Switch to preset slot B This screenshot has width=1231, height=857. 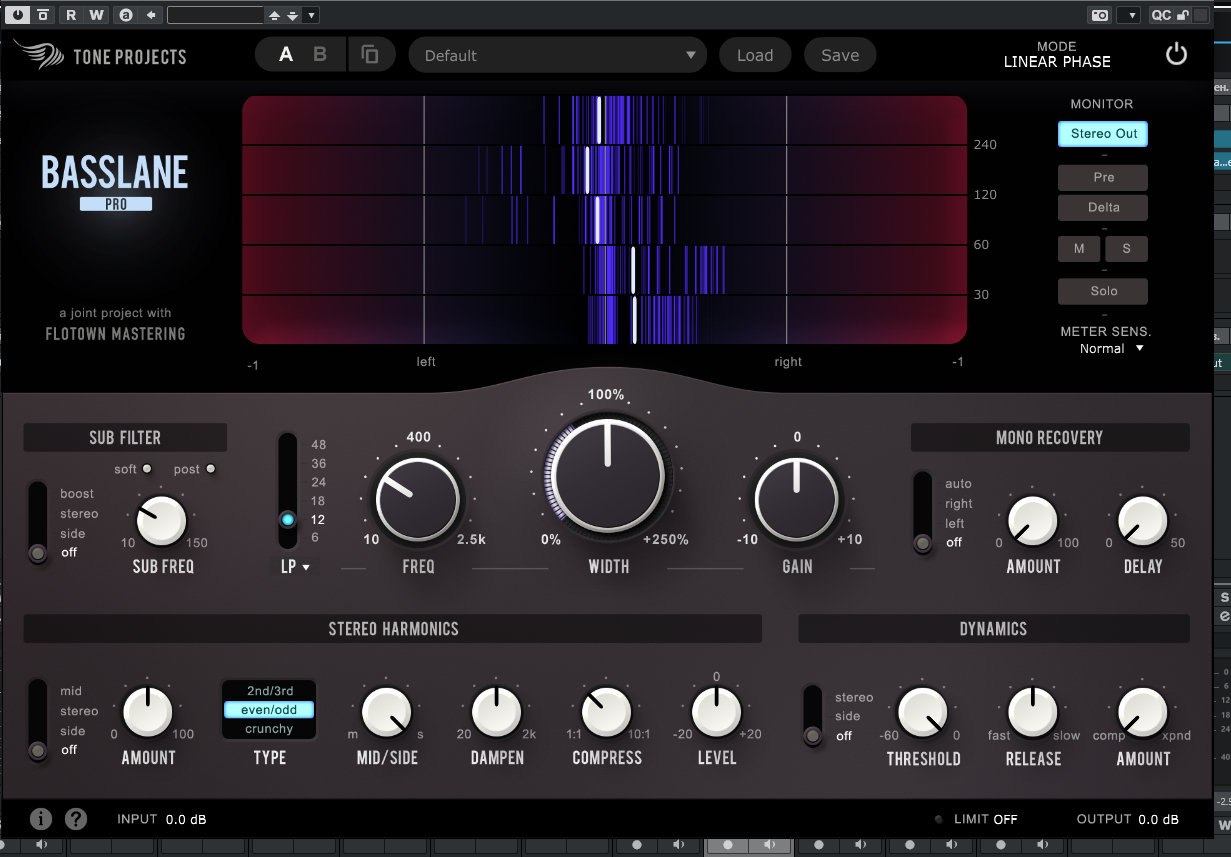coord(320,55)
